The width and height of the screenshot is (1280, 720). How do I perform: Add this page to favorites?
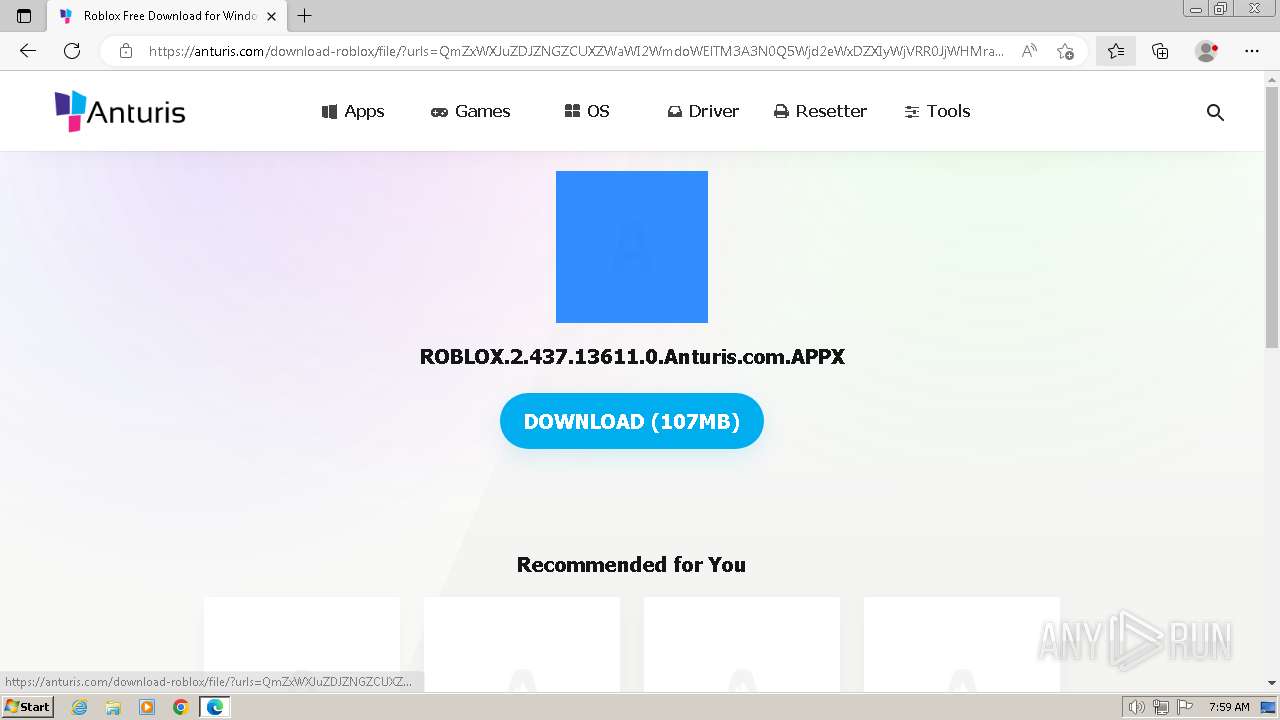coord(1065,51)
